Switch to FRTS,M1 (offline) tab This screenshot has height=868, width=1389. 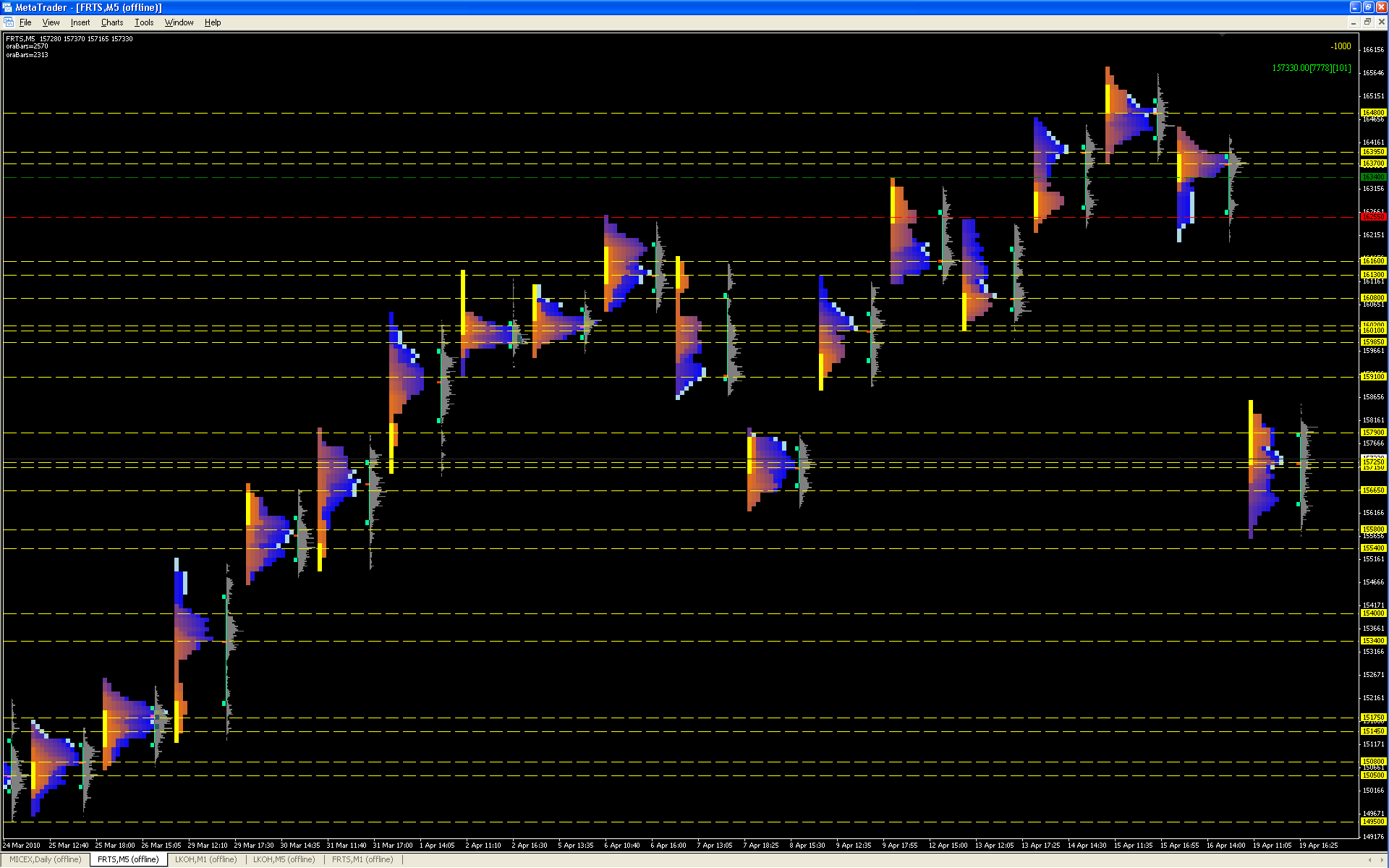click(x=362, y=859)
